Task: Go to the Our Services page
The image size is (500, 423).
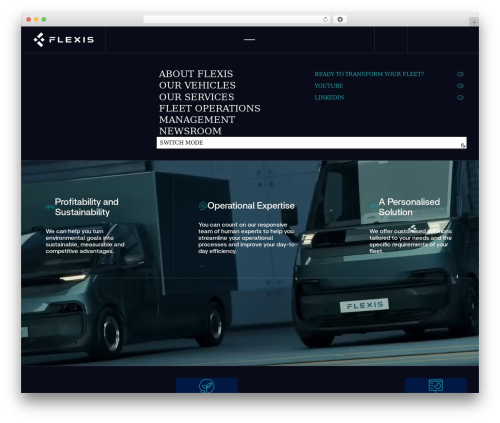Action: [197, 97]
